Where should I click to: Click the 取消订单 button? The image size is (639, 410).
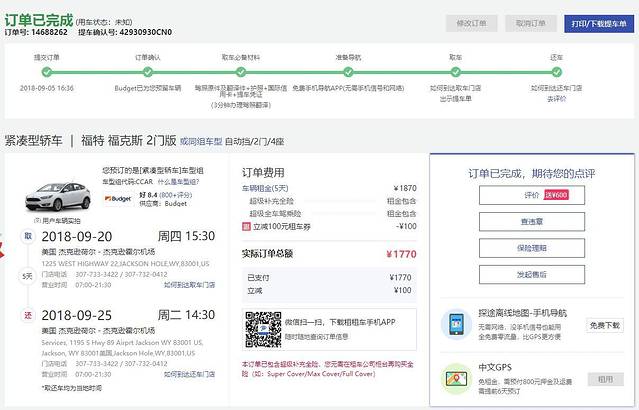click(x=531, y=22)
